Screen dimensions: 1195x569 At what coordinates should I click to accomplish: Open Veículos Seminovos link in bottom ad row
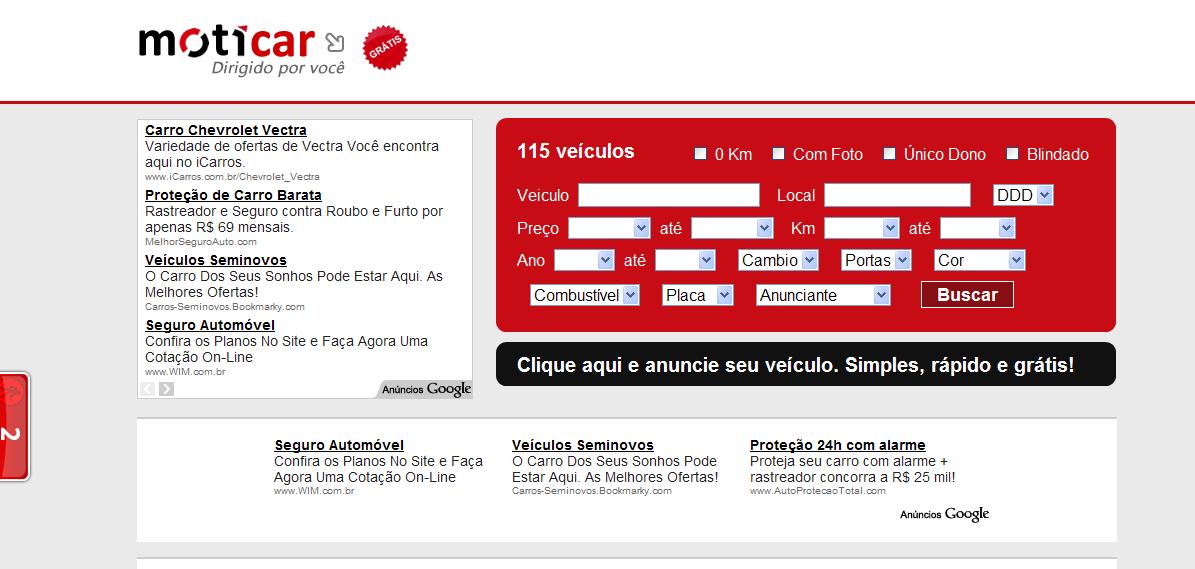point(583,445)
